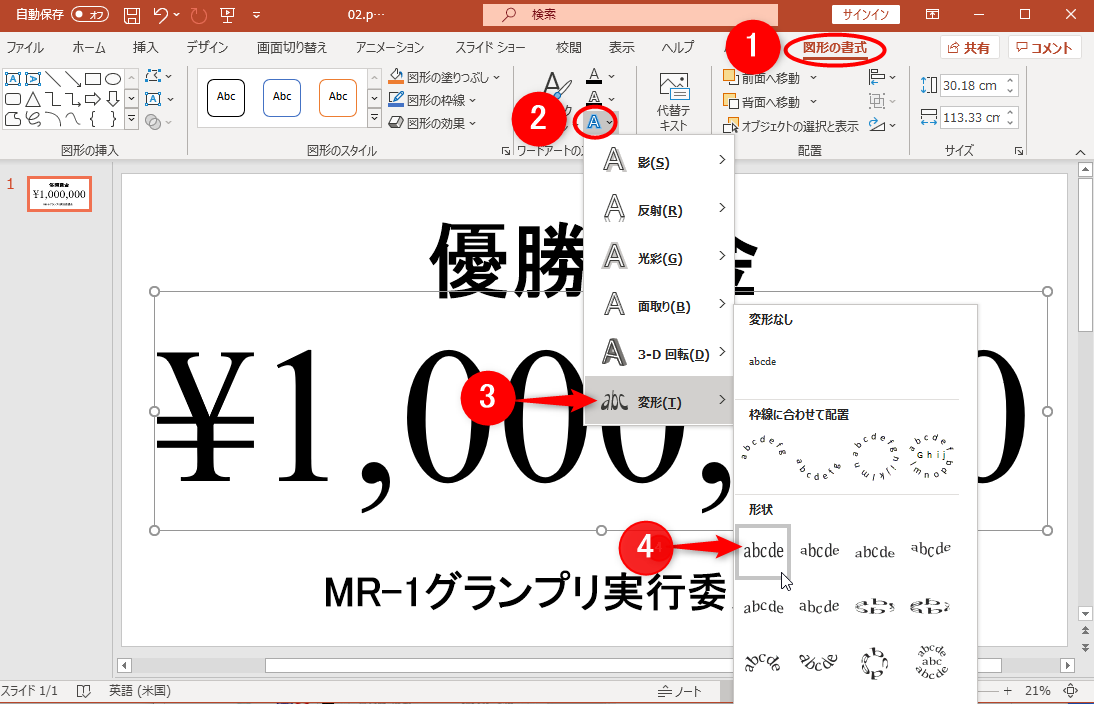This screenshot has height=704, width=1094.
Task: Toggle the 自動保存 AutoSave switch
Action: tap(89, 14)
